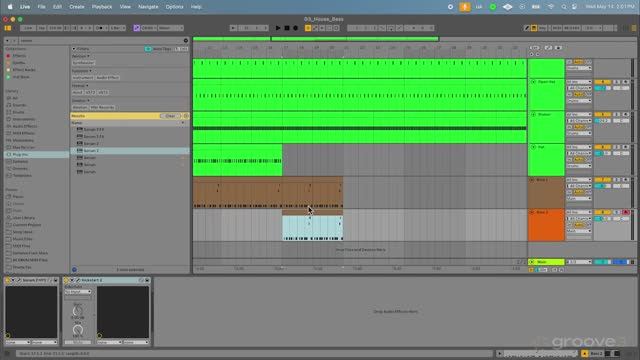Open the Bass 2 input channel dropdown
Image resolution: width=640 pixels, height=360 pixels.
(579, 219)
